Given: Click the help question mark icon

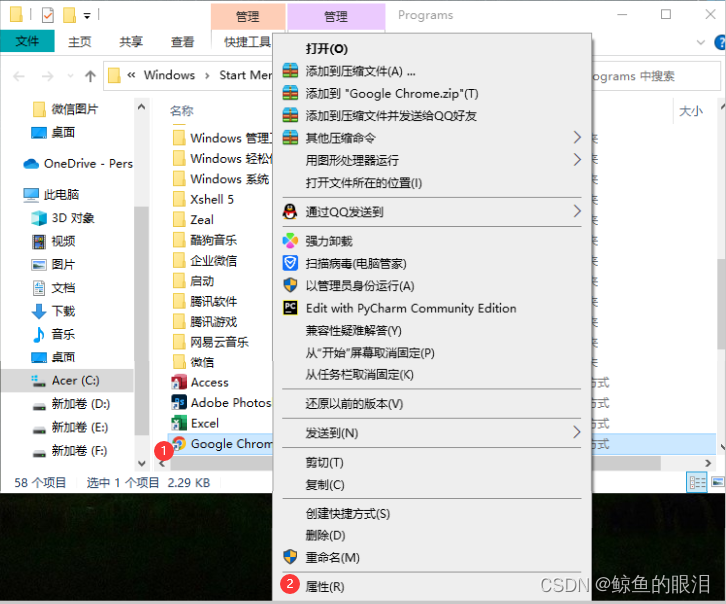Looking at the screenshot, I should pos(720,42).
